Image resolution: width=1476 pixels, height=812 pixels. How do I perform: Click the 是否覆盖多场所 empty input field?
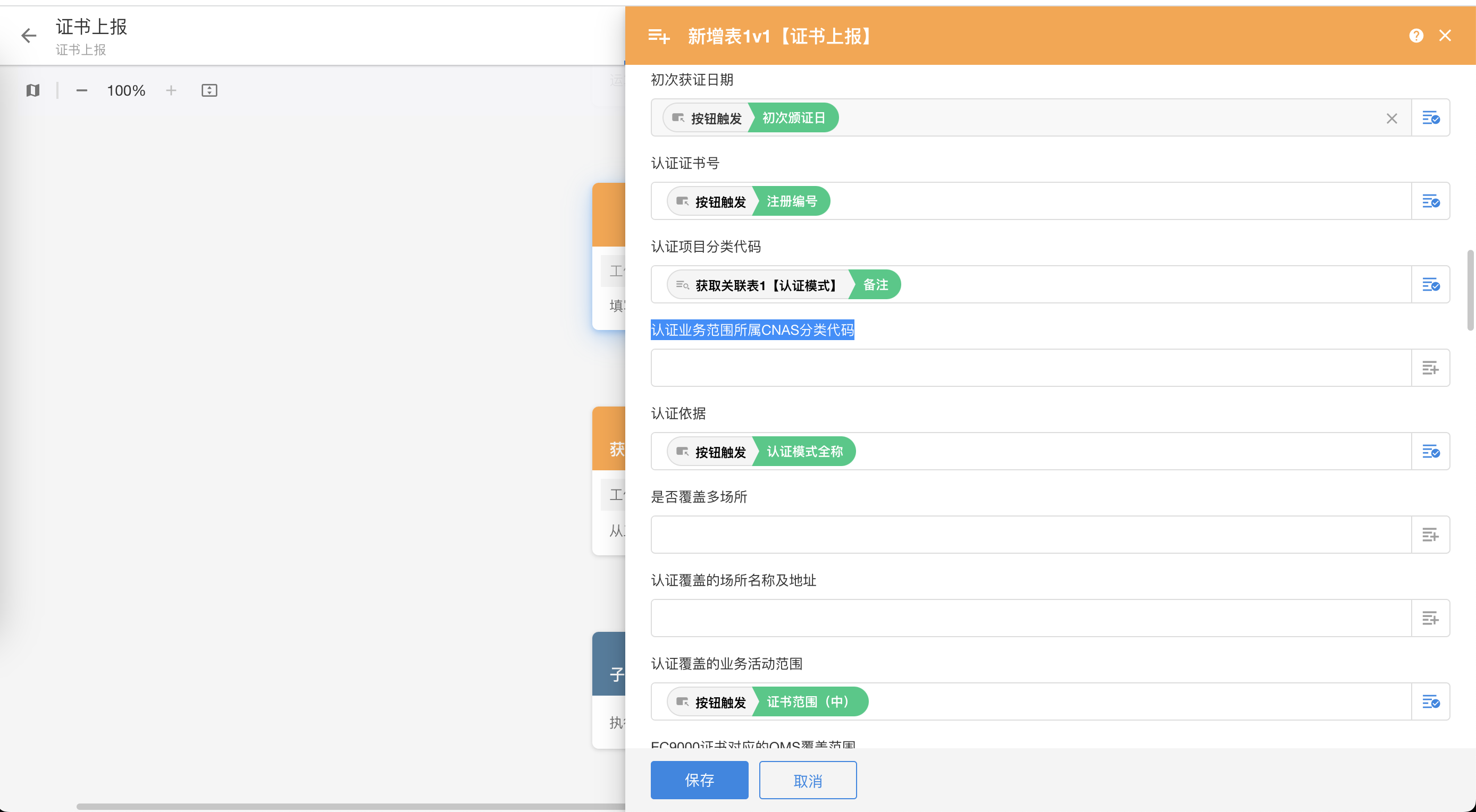[1030, 535]
